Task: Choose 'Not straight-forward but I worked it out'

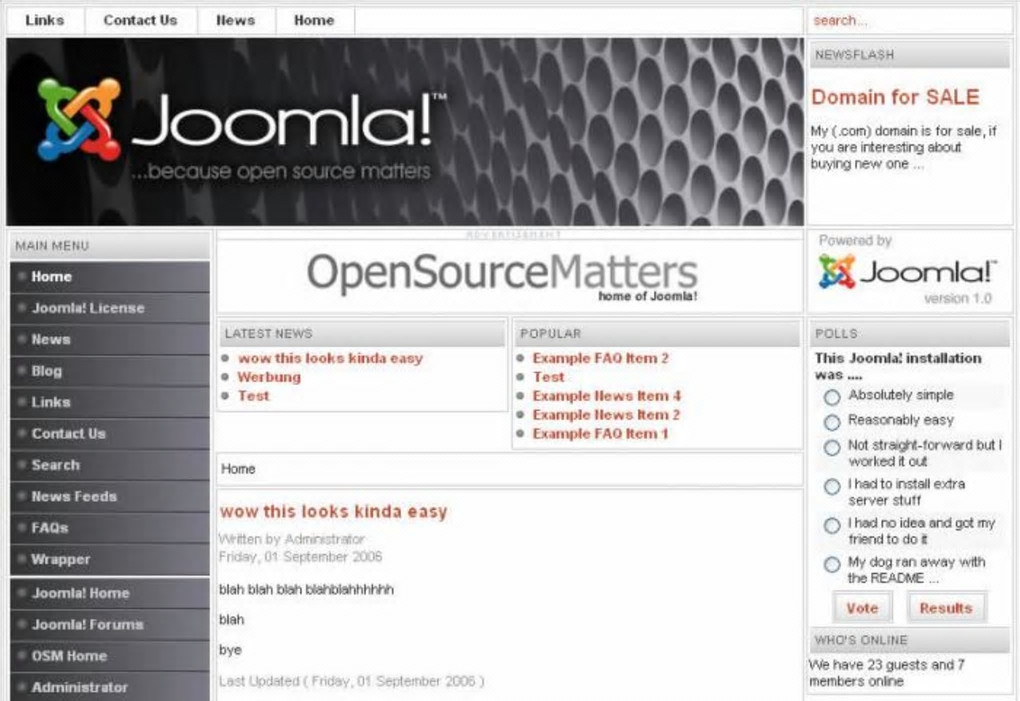Action: tap(832, 447)
